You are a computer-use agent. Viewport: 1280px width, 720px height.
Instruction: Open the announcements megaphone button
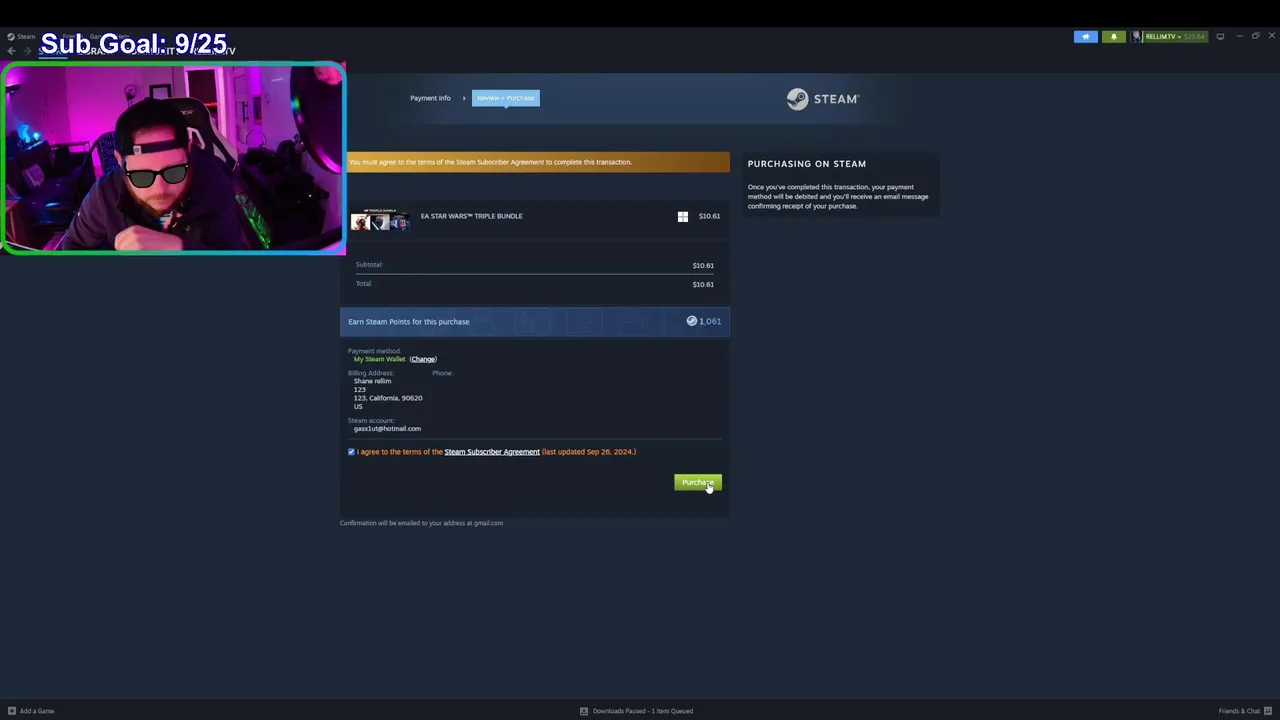(x=1085, y=37)
